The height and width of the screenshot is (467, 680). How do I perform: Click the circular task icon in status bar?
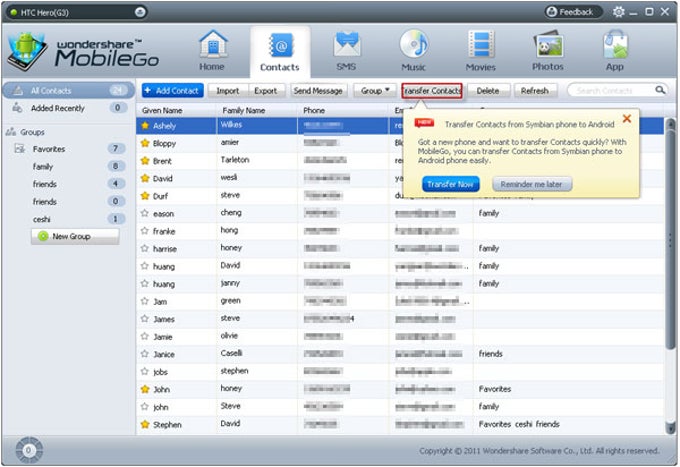coord(29,451)
